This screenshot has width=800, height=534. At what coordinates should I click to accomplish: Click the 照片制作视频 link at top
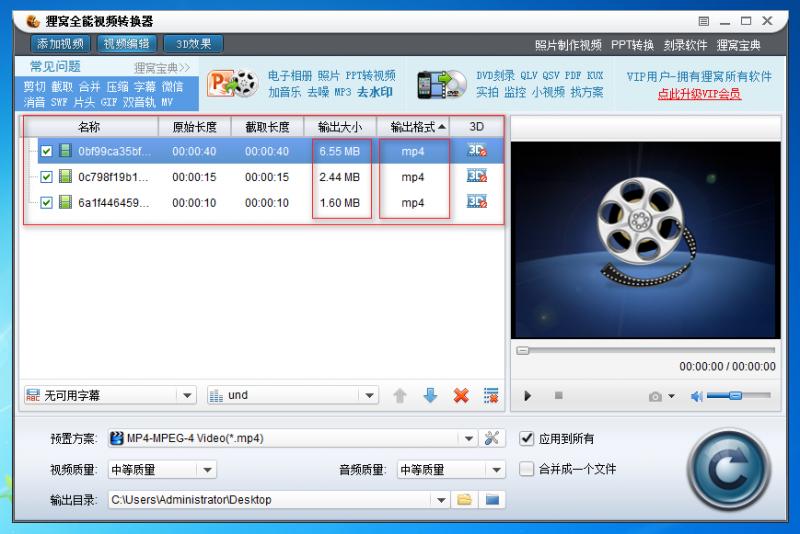pos(568,45)
